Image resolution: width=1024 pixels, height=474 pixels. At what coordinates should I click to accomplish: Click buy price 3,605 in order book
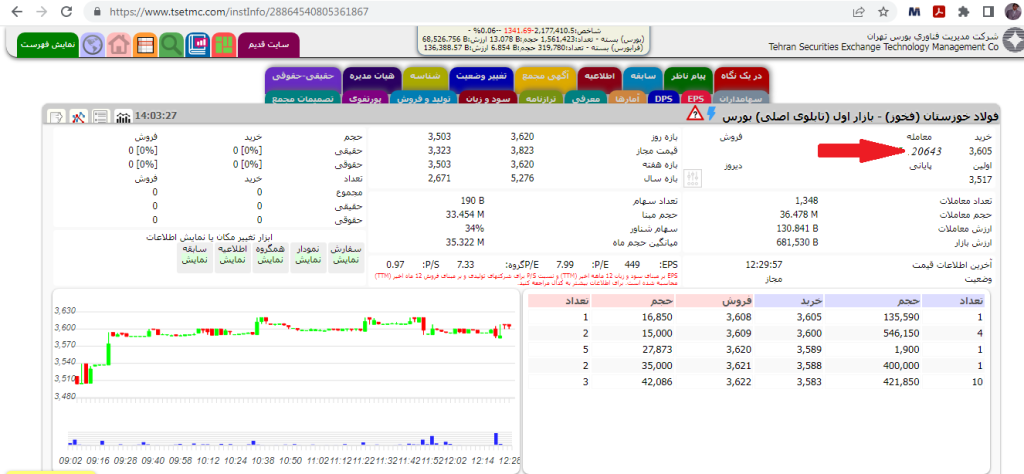pos(808,317)
